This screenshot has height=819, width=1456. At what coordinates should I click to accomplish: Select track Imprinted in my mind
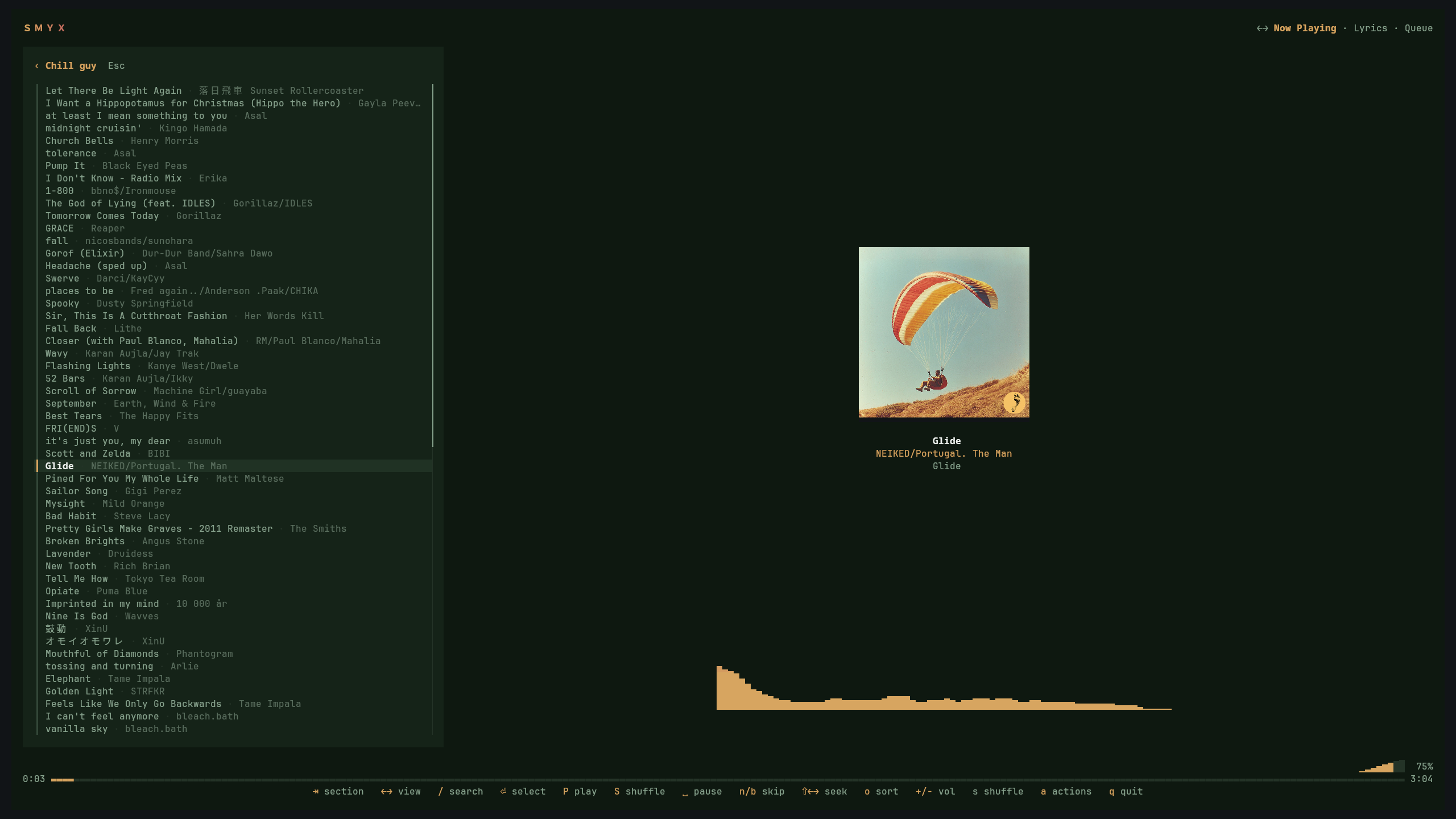click(x=234, y=604)
